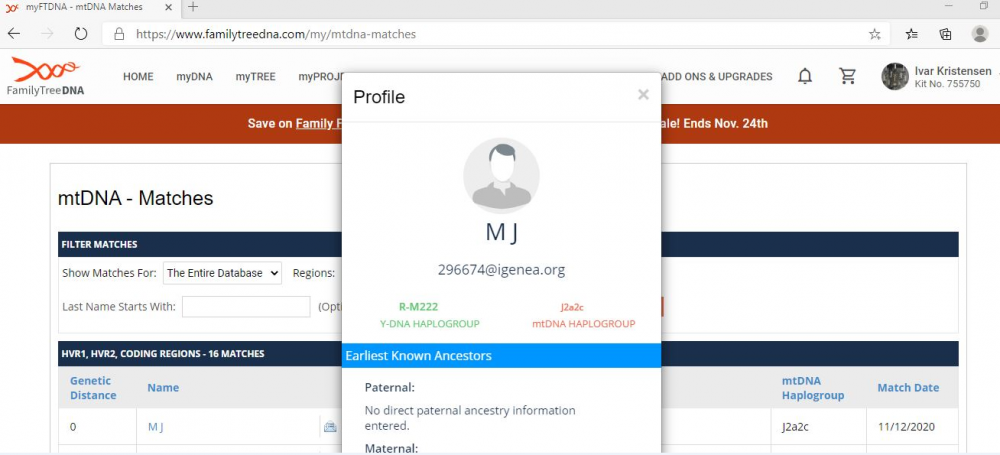Close the Profile popup with the X
The width and height of the screenshot is (1000, 455).
[643, 95]
